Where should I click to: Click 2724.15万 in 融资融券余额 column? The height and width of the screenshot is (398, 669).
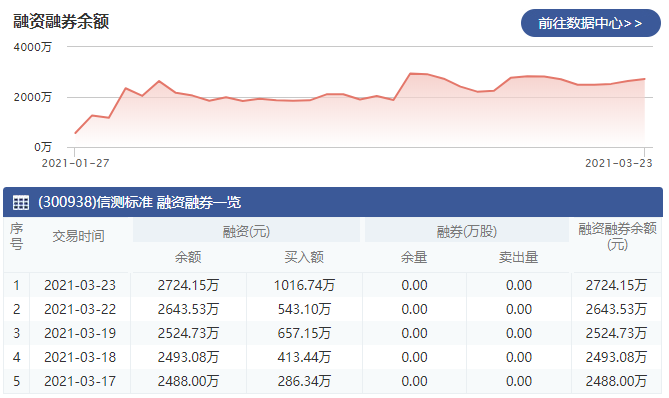616,285
